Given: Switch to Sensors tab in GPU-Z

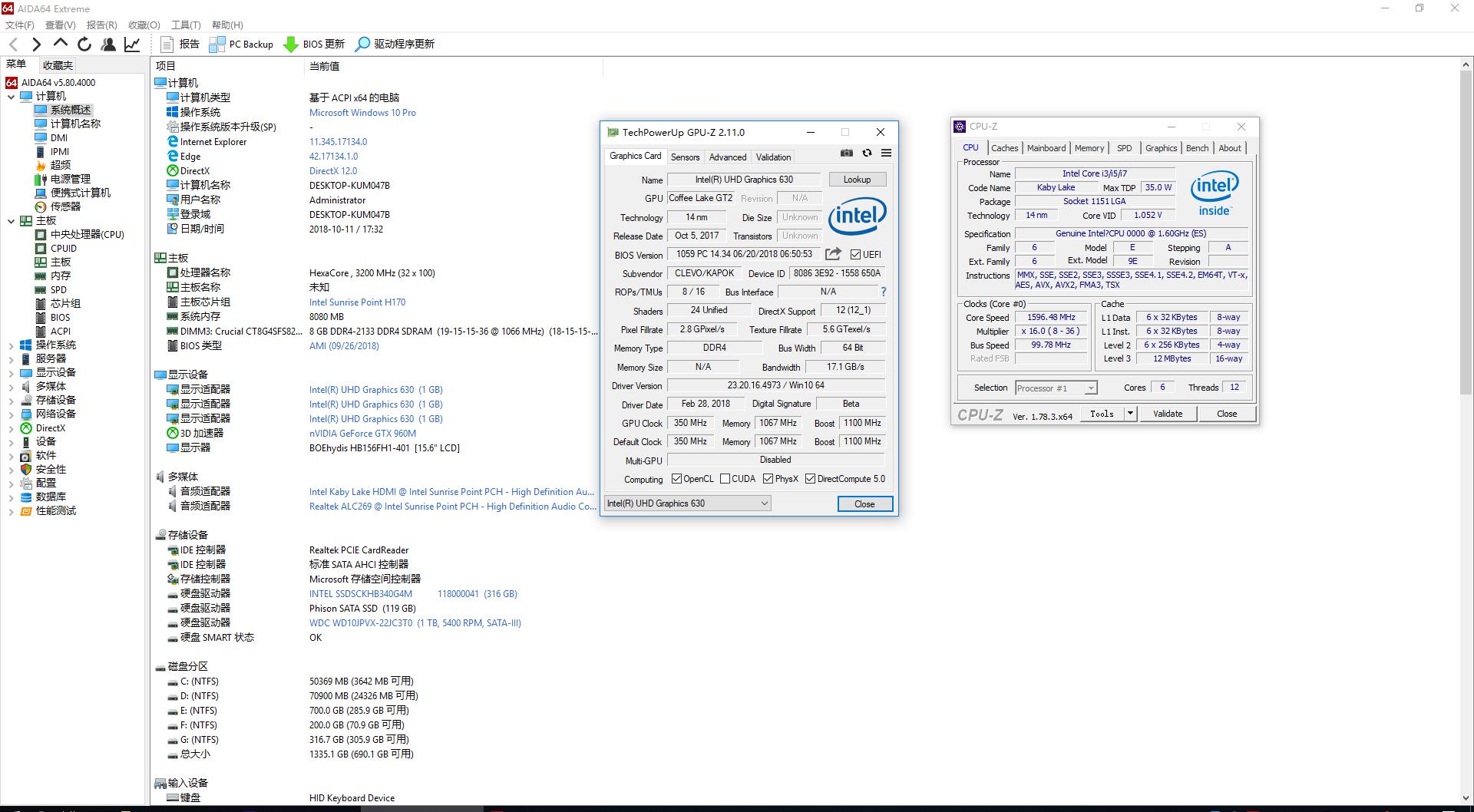Looking at the screenshot, I should [685, 157].
